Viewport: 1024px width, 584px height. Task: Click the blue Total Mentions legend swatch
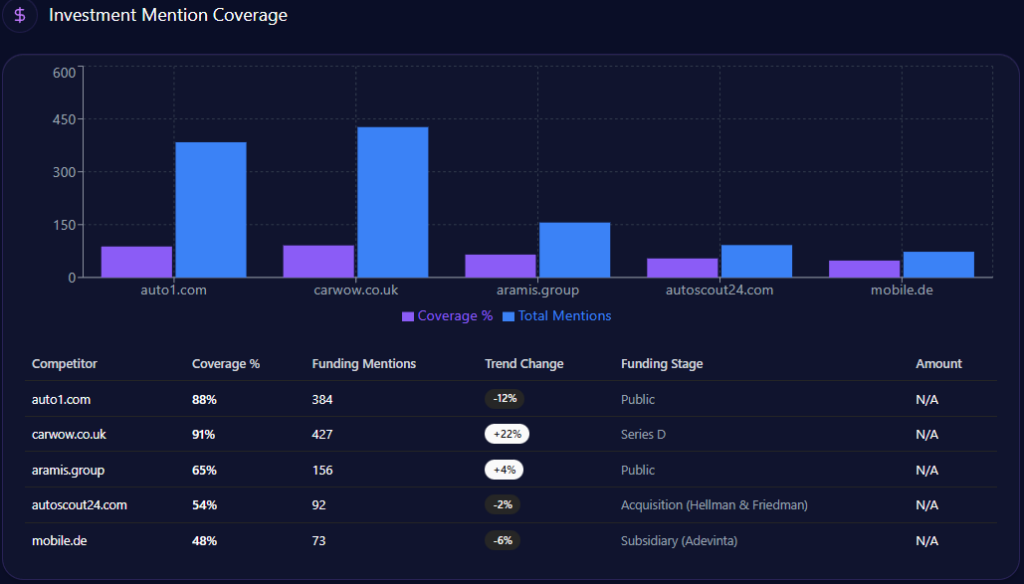(508, 316)
